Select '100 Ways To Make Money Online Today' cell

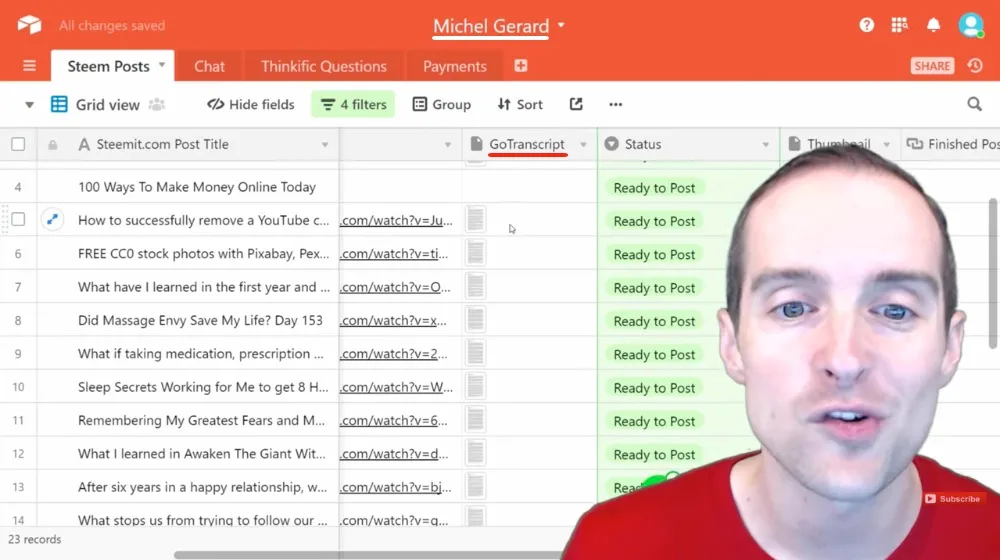(x=196, y=187)
